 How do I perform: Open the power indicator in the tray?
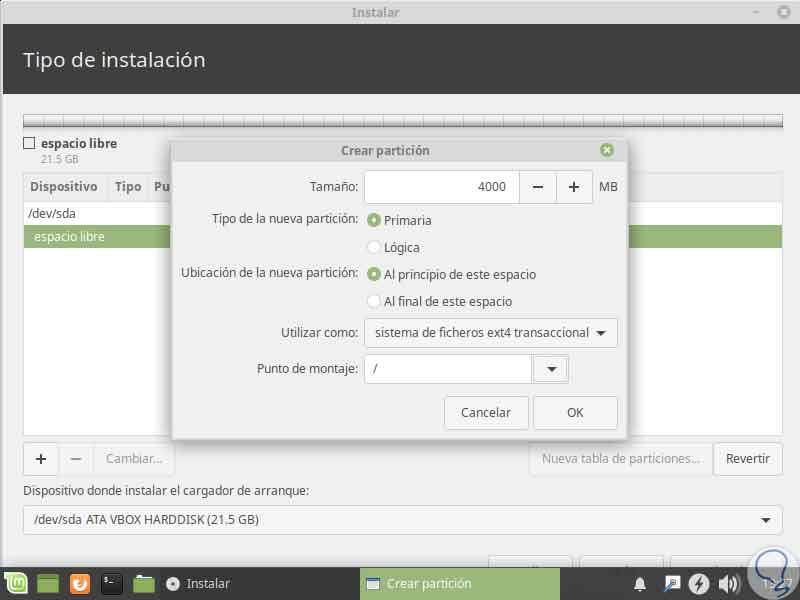700,583
